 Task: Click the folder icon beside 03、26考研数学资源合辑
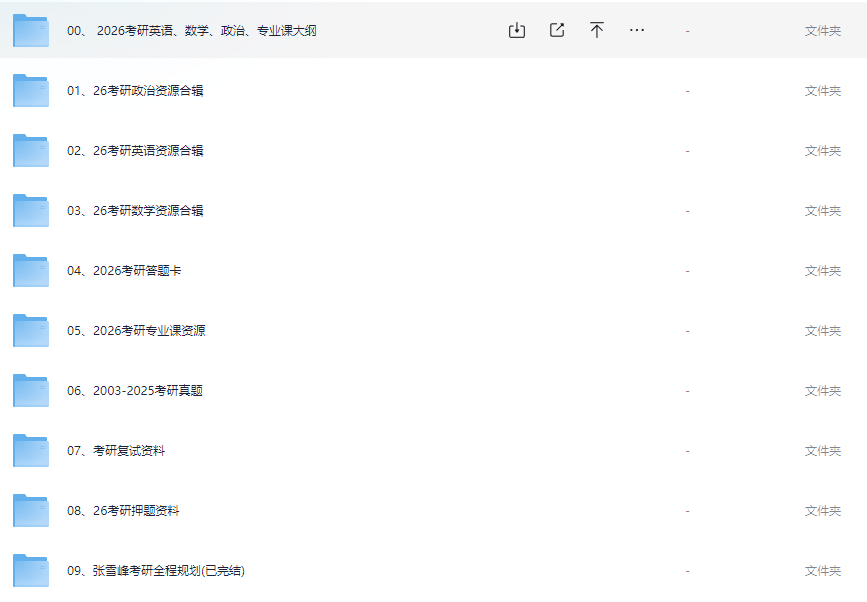pos(30,211)
